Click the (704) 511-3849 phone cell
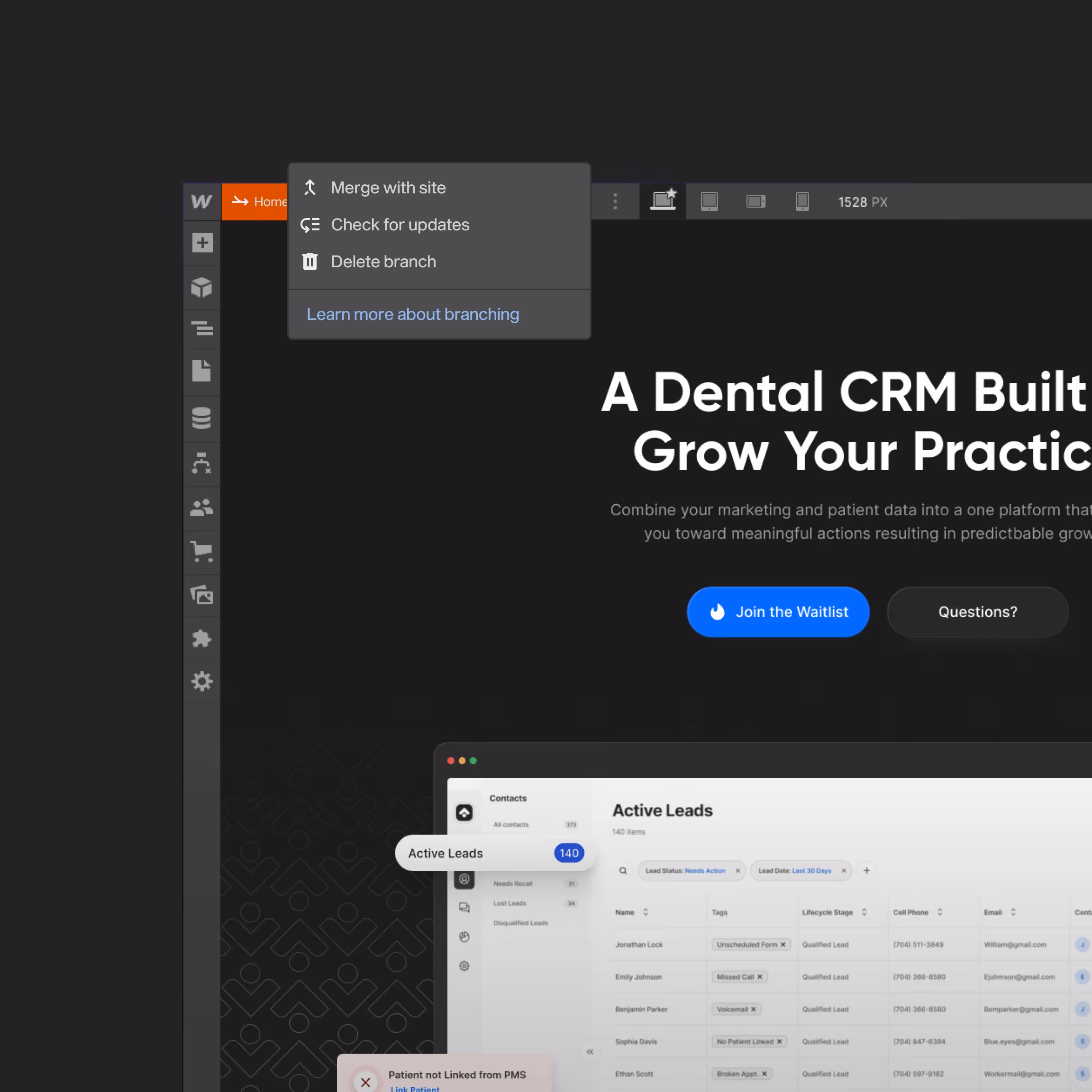This screenshot has width=1092, height=1092. pos(918,945)
